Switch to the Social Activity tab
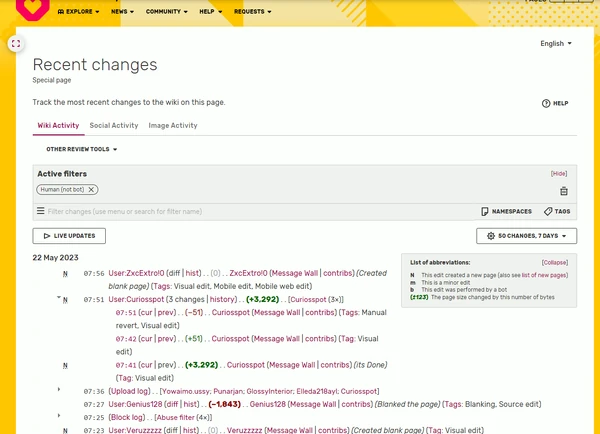Screen dimensions: 600x434 click(113, 126)
